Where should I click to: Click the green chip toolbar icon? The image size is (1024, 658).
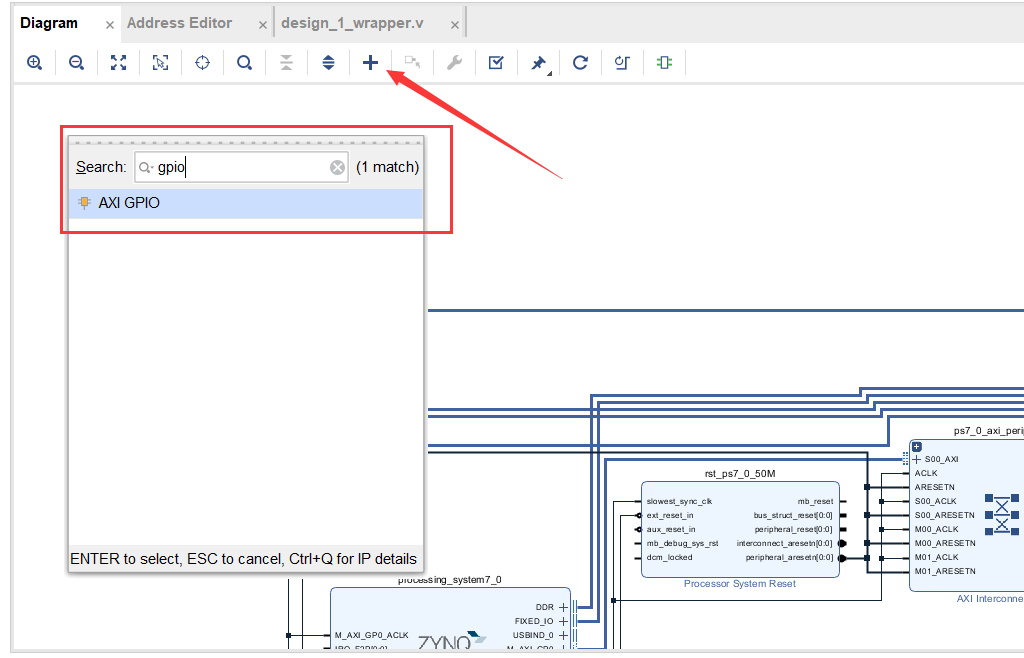[664, 63]
